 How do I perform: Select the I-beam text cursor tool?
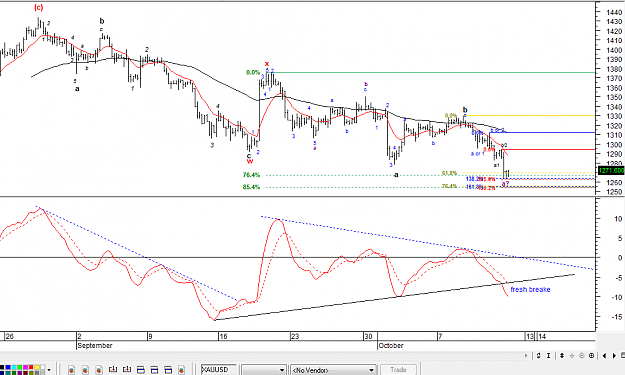(x=548, y=355)
